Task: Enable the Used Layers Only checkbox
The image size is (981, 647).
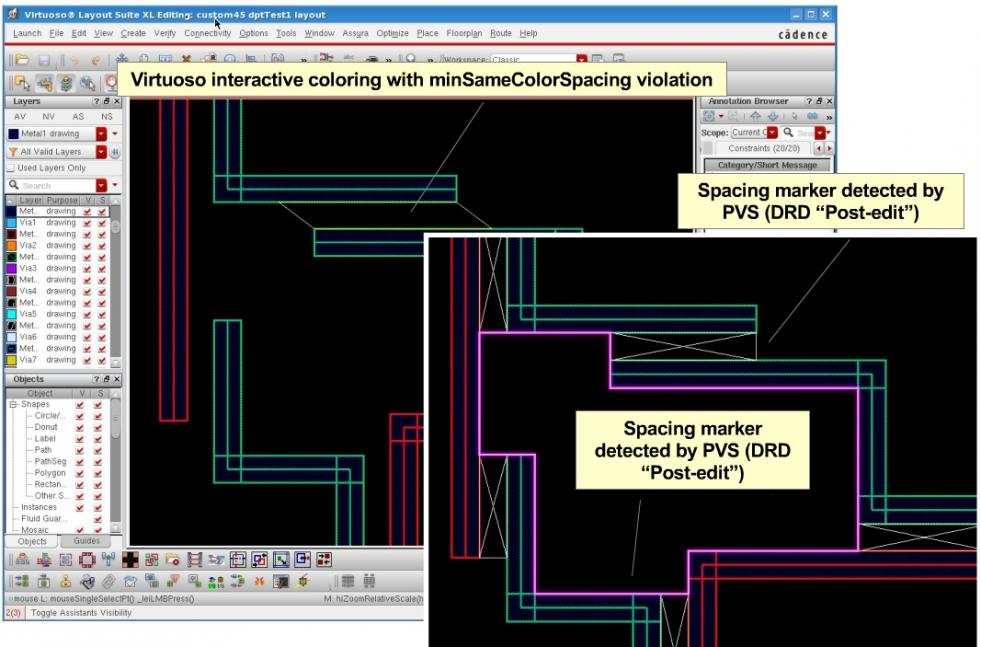Action: [x=10, y=168]
